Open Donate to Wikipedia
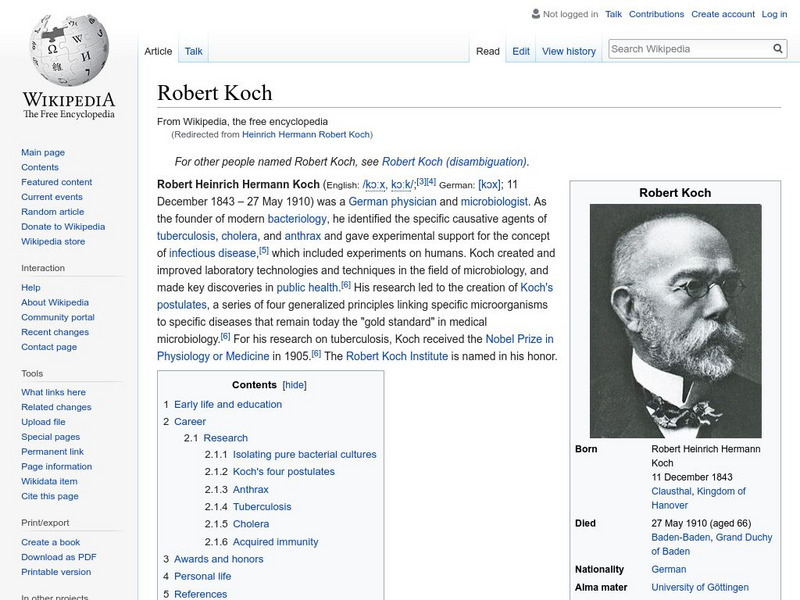This screenshot has width=800, height=600. tap(63, 226)
